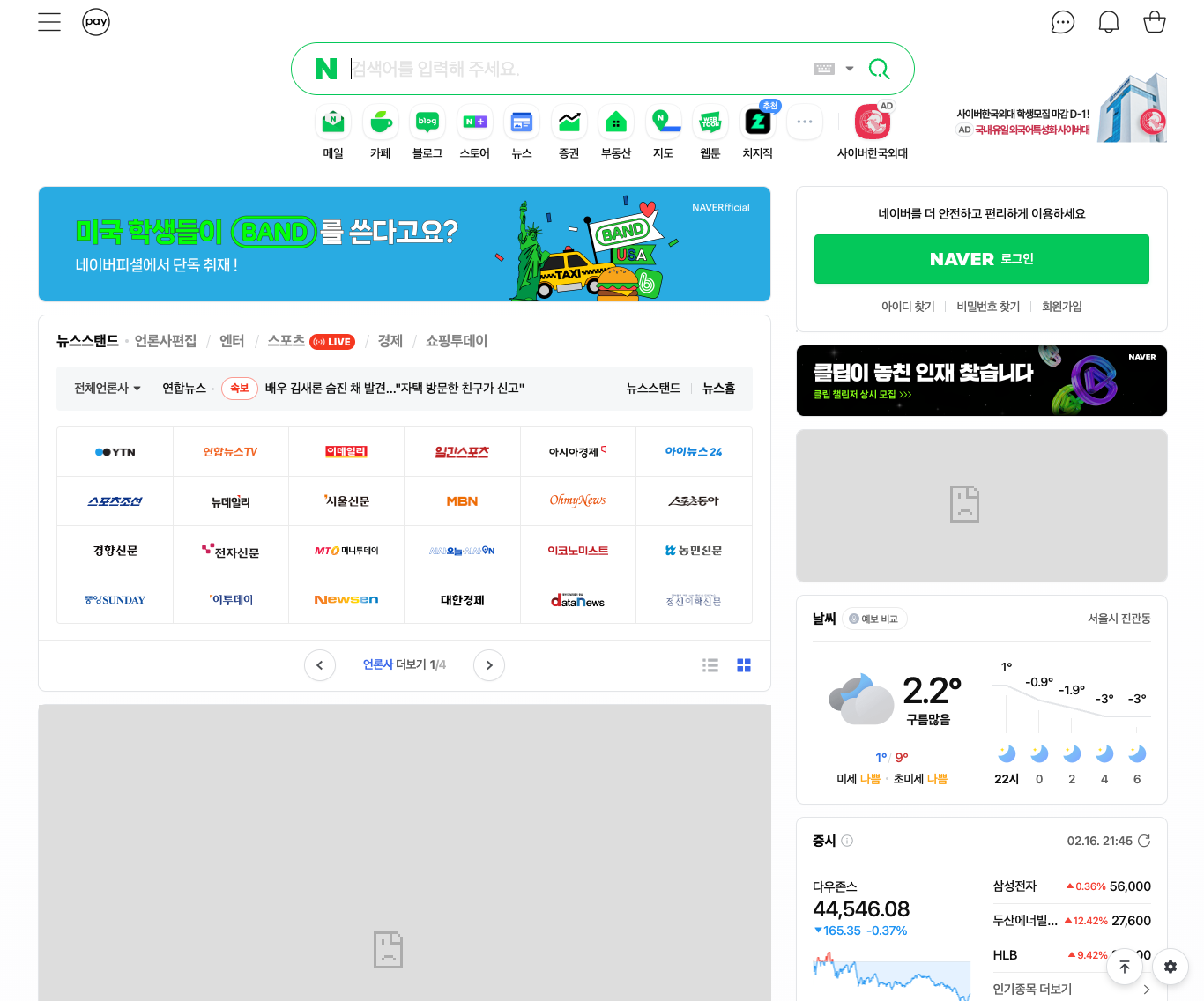The image size is (1204, 1001).
Task: Open 메일 shortcut
Action: point(333,133)
